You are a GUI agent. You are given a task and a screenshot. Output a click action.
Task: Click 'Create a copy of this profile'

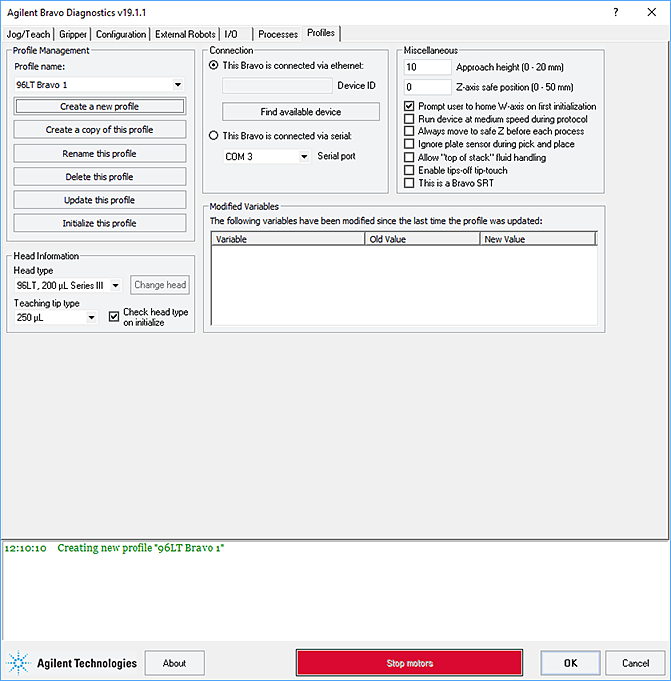99,130
